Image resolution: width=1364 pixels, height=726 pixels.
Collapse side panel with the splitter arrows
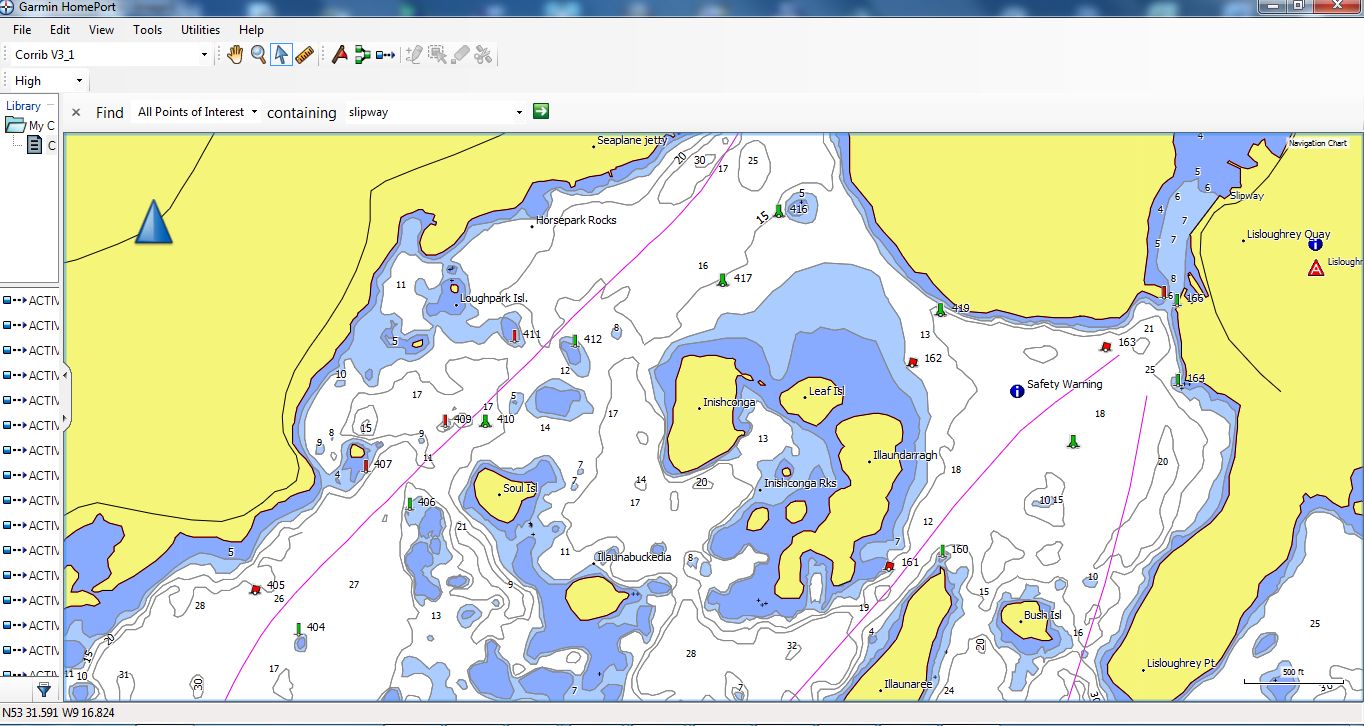65,396
